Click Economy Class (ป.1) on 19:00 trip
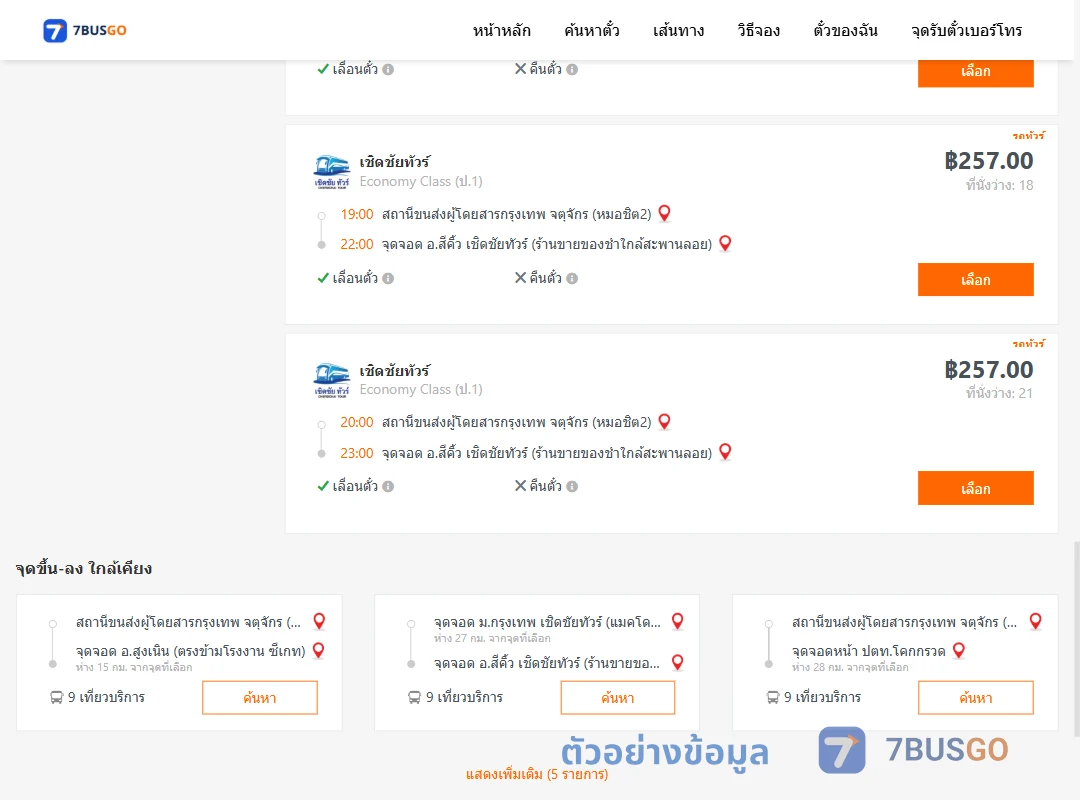This screenshot has width=1080, height=800. (421, 181)
